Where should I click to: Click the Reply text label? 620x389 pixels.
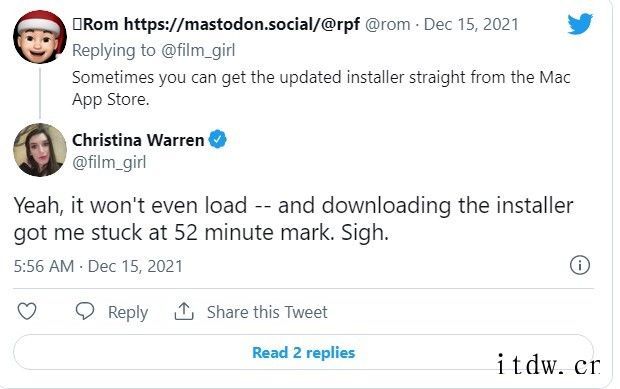[128, 312]
